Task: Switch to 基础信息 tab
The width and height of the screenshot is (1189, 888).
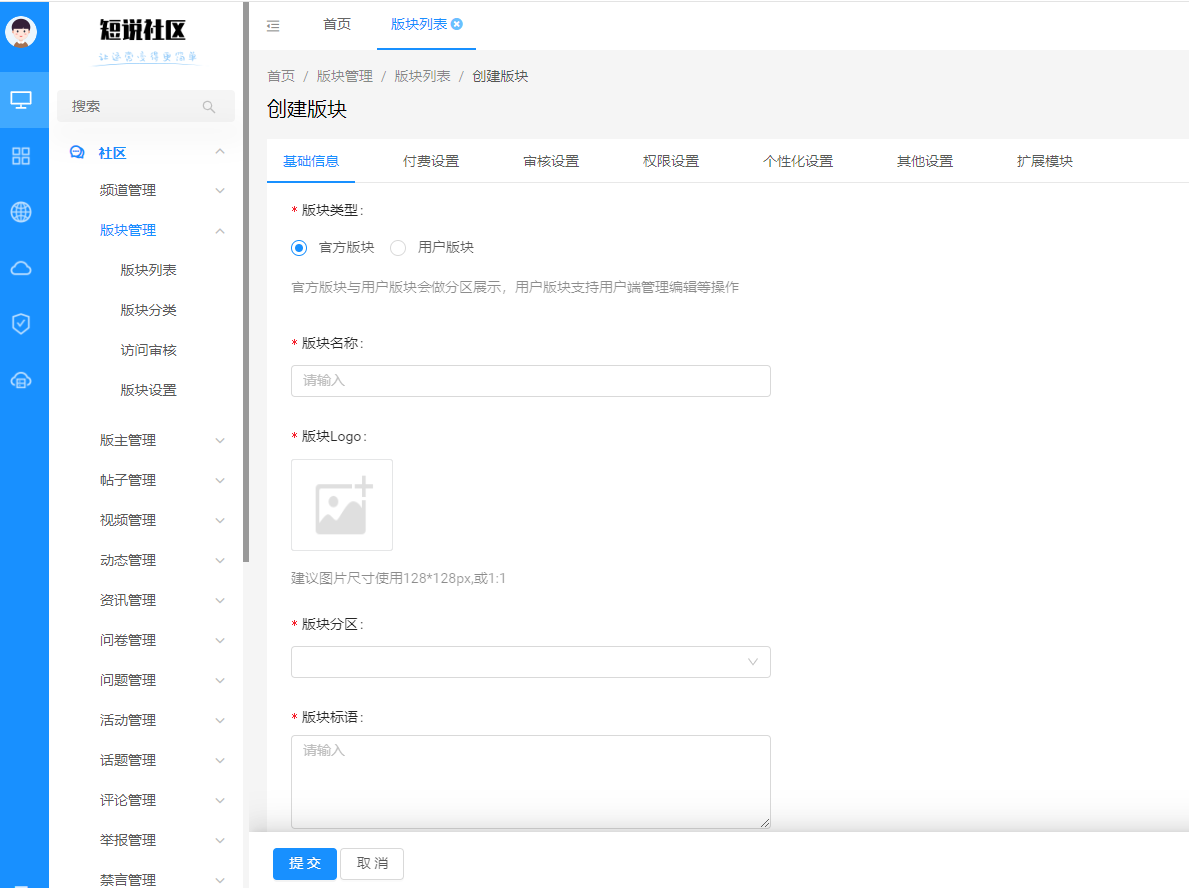Action: click(311, 162)
